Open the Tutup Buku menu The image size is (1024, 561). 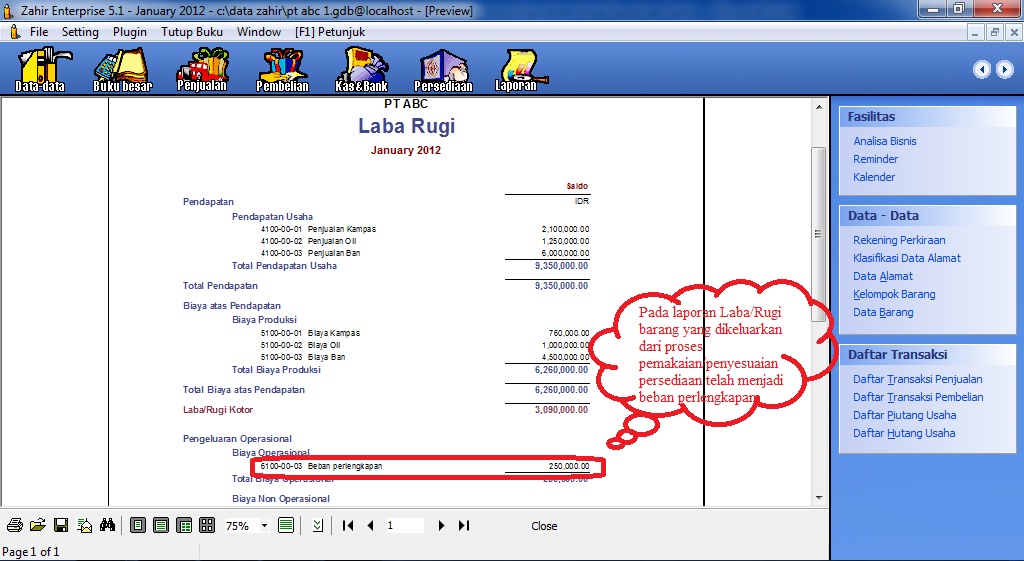192,32
